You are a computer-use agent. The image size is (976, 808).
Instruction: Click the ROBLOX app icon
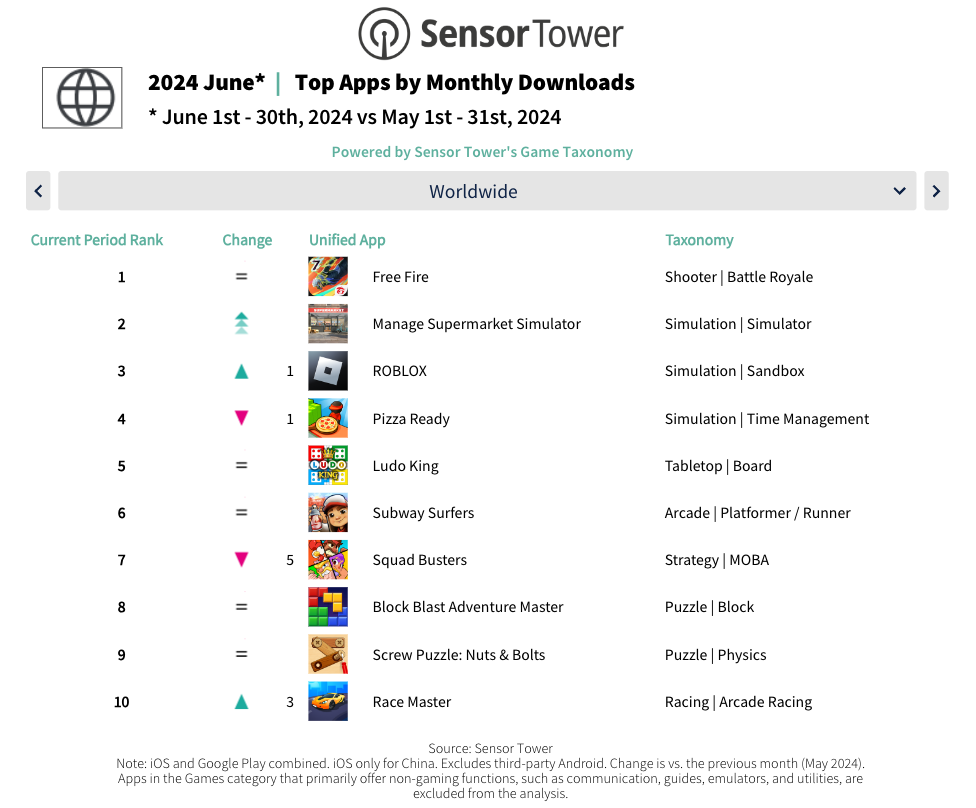click(328, 371)
